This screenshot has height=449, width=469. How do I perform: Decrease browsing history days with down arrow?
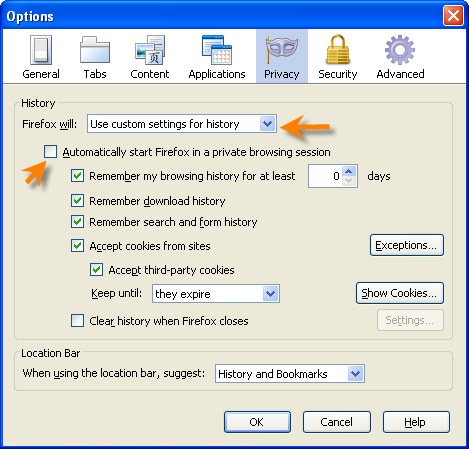click(x=349, y=181)
